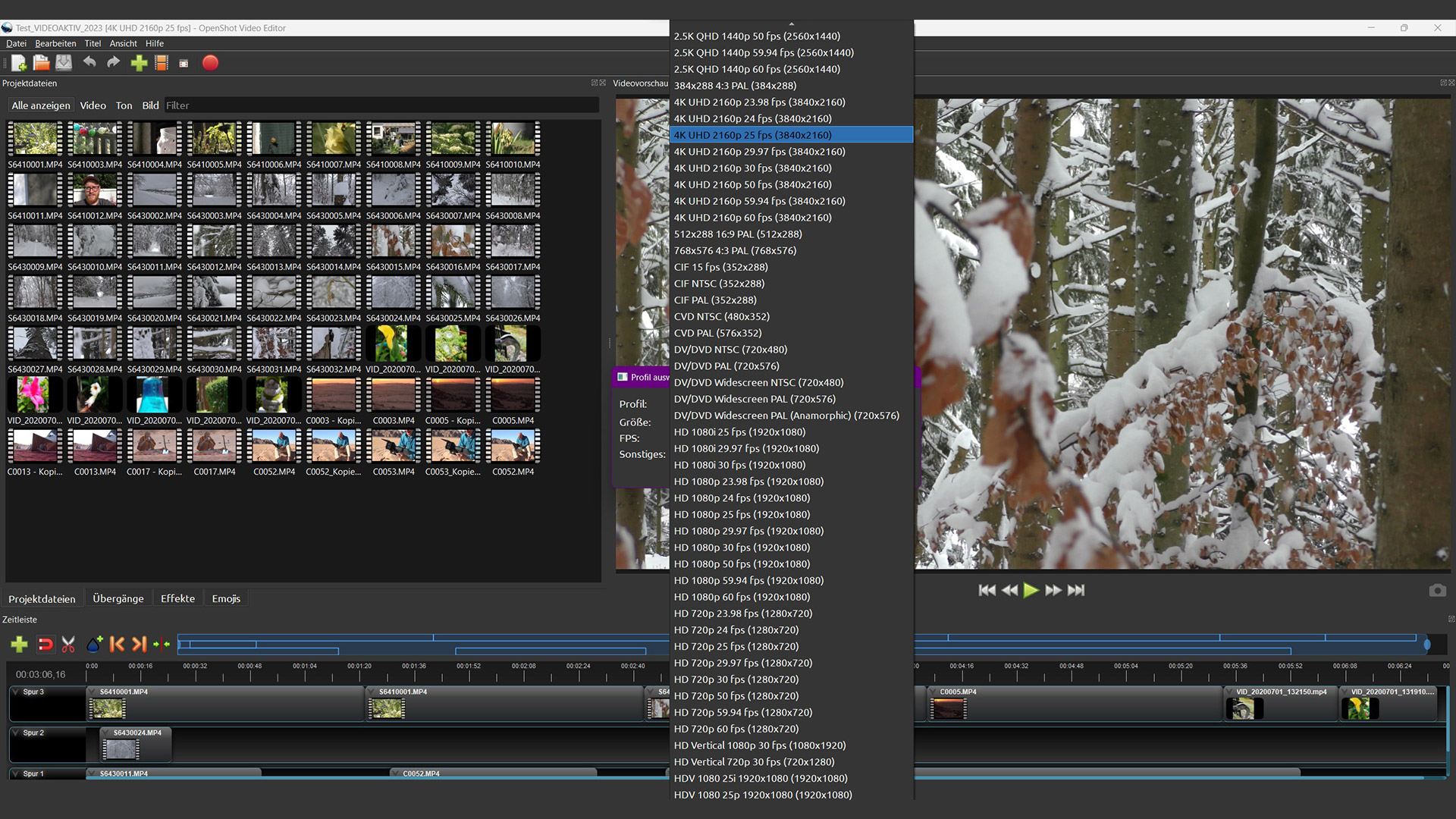The height and width of the screenshot is (819, 1456).
Task: Open the Choose Profile filmstrip icon
Action: pyautogui.click(x=162, y=63)
